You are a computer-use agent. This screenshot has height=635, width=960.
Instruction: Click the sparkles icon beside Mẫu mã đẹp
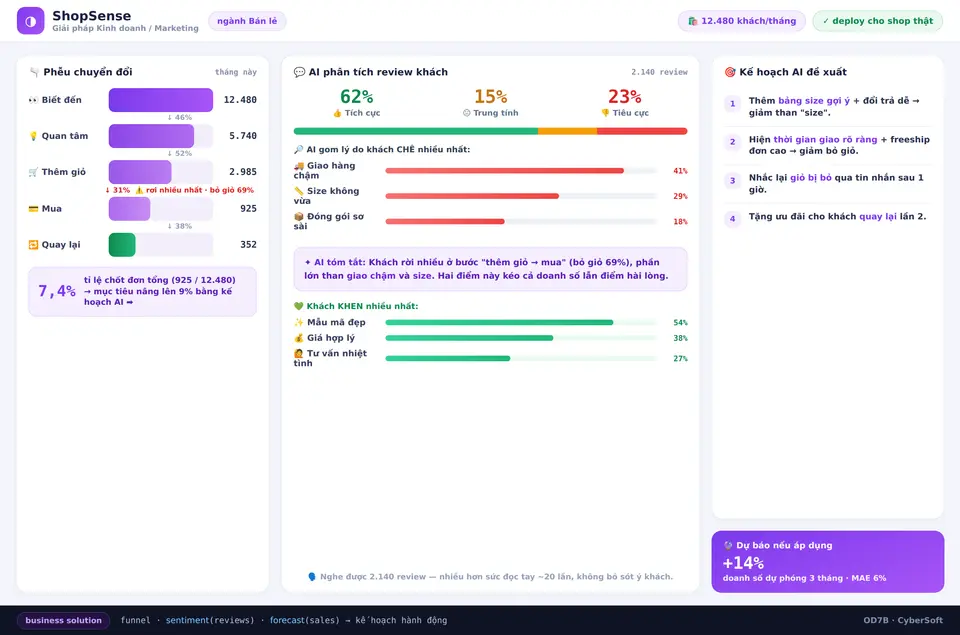[x=299, y=323]
